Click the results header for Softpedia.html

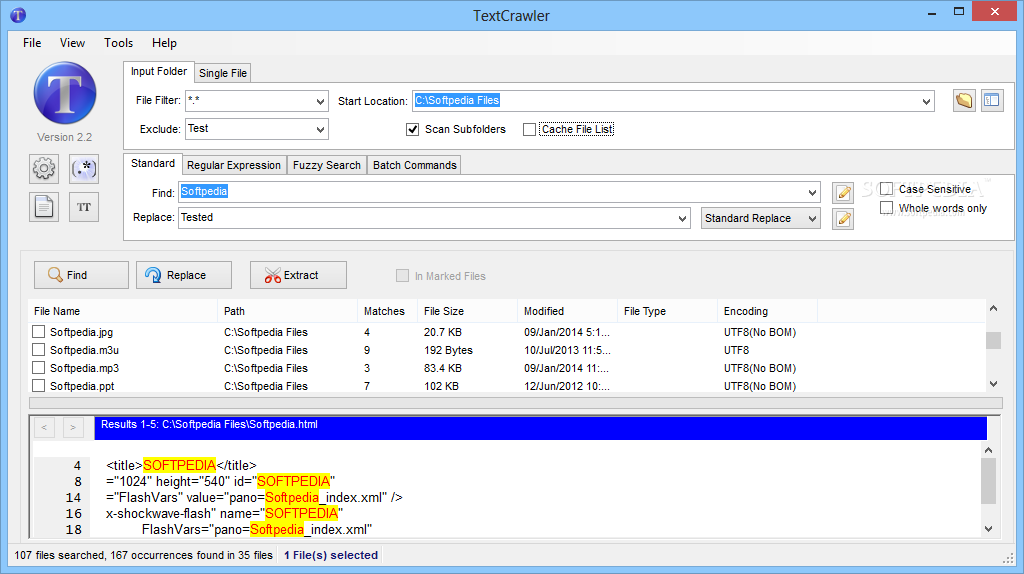click(x=541, y=427)
